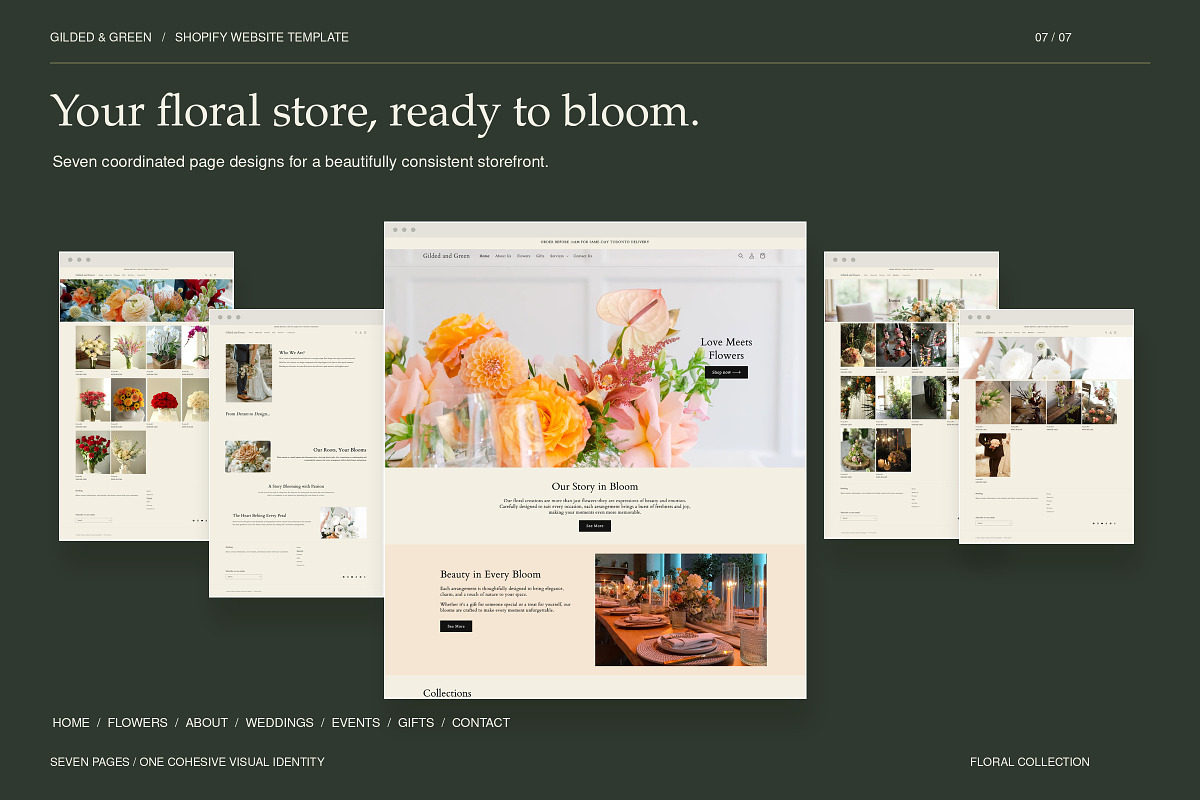Select the pink roses thumbnail in Flowers window

93,399
